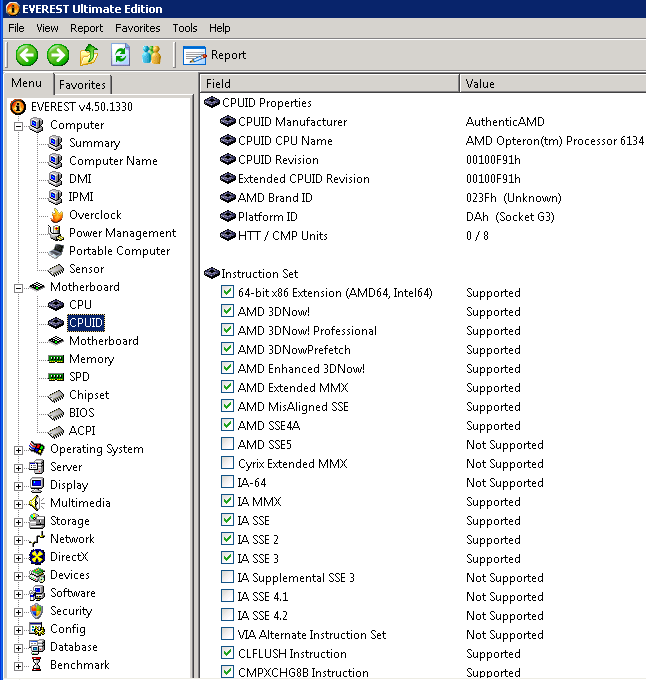
Task: Select the Benchmark hourglass icon
Action: point(37,665)
